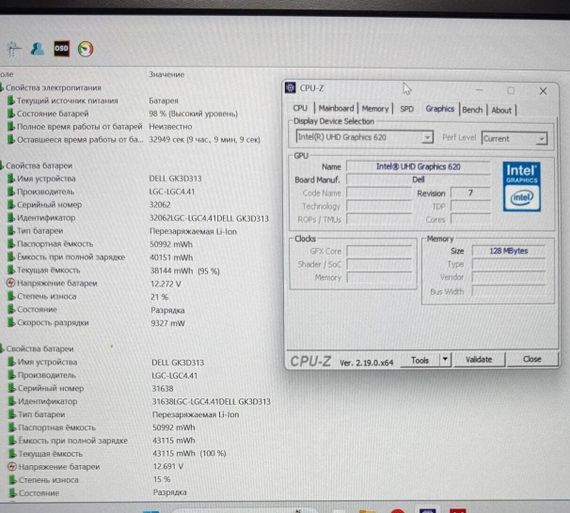
Task: Click the CPU-Z Ver. 2.19.0.x64 version text
Action: pyautogui.click(x=366, y=362)
